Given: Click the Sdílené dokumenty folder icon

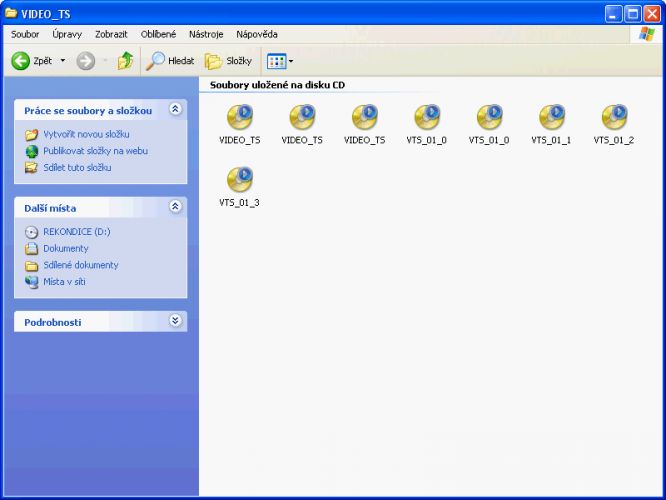Looking at the screenshot, I should click(31, 266).
